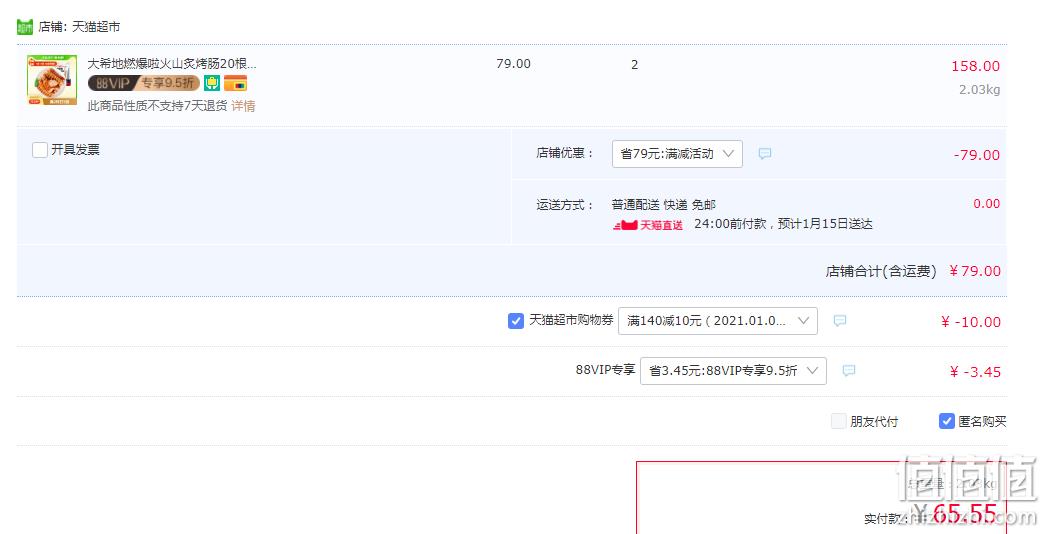This screenshot has width=1046, height=534.
Task: Expand the 88VIP专享9.5折 discount dropdown
Action: [733, 370]
